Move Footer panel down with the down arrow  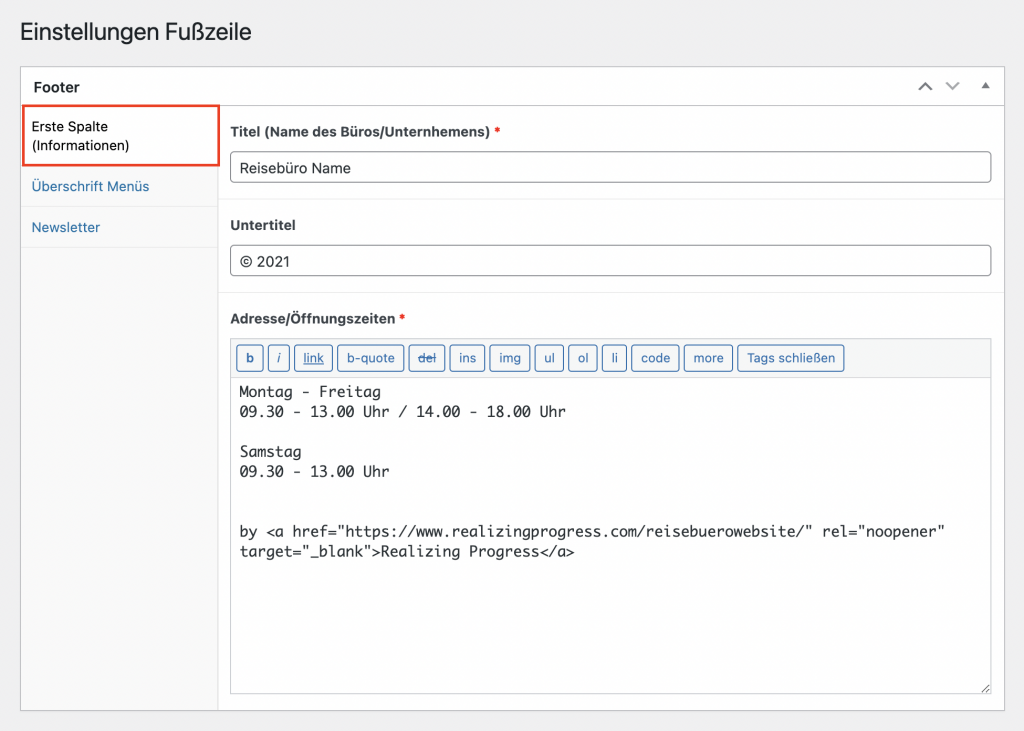coord(952,87)
